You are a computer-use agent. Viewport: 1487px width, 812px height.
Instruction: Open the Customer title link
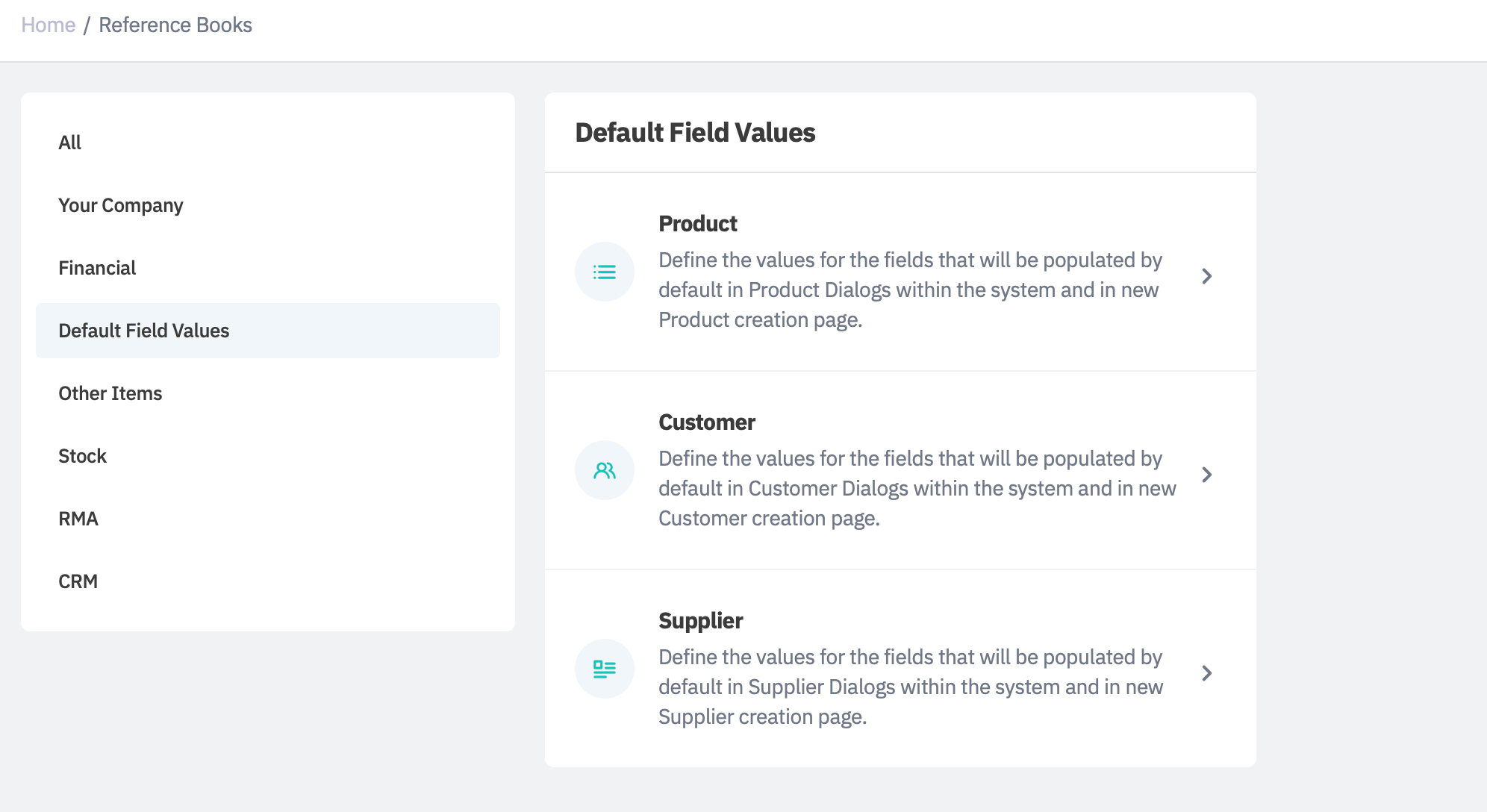pyautogui.click(x=706, y=422)
